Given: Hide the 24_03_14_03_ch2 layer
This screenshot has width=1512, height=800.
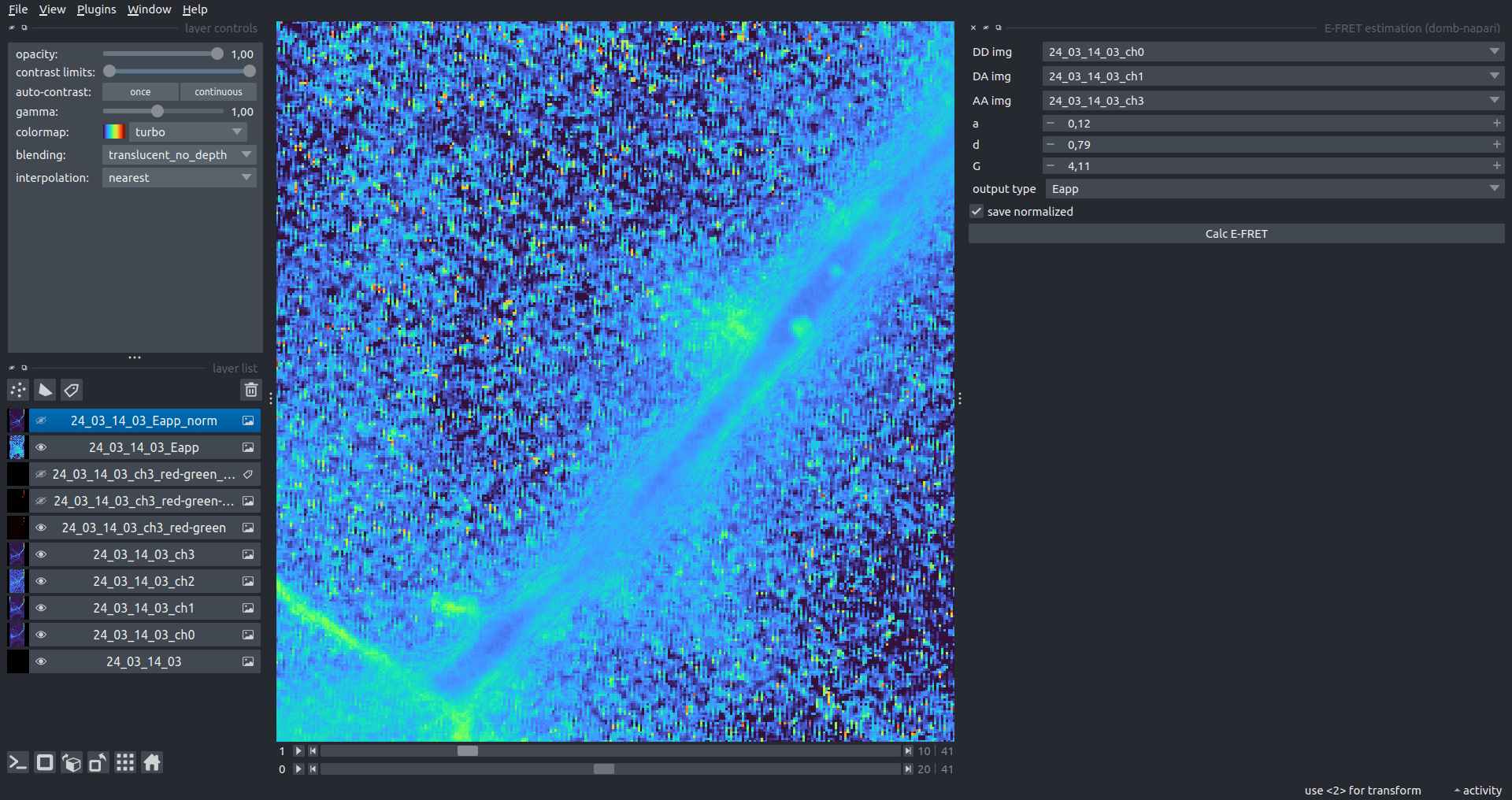Looking at the screenshot, I should (41, 581).
